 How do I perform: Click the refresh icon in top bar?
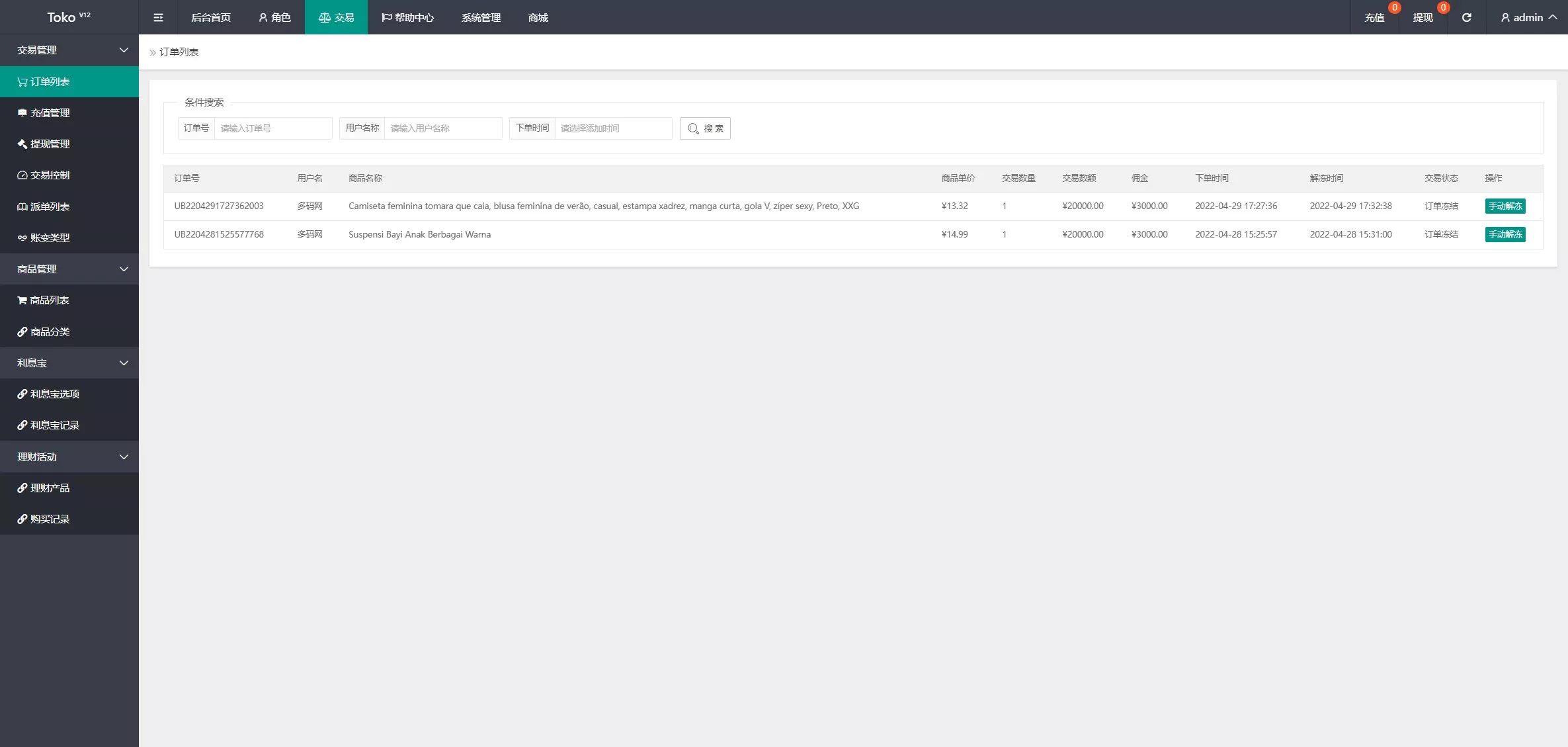point(1466,17)
